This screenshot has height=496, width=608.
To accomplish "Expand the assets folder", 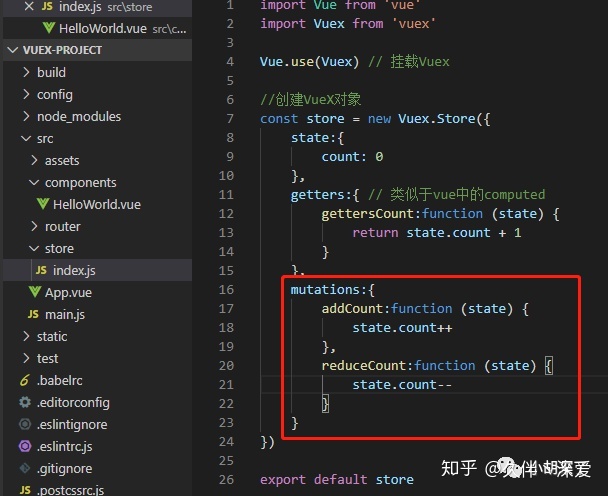I will (35, 160).
